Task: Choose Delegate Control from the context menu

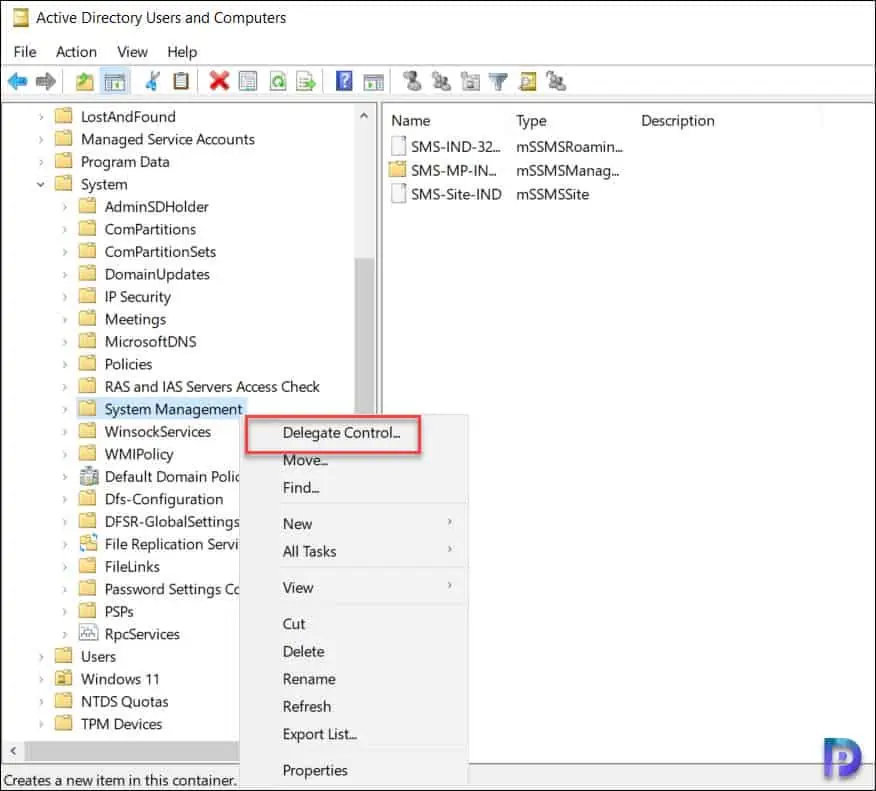Action: [341, 433]
